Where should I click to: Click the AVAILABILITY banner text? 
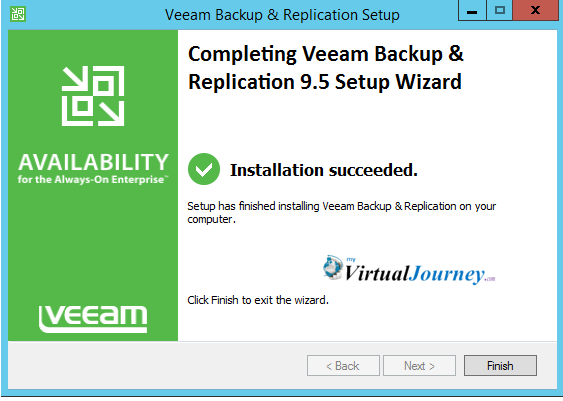93,162
